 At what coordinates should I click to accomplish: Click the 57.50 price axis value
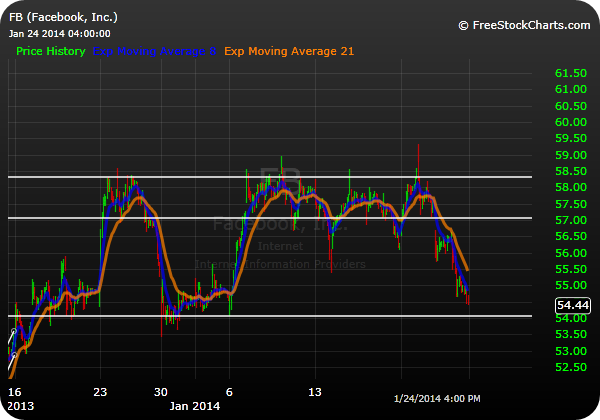tap(571, 204)
